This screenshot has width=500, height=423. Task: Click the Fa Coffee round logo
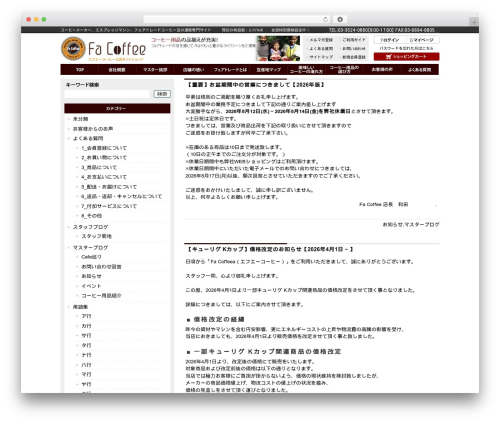tap(73, 48)
